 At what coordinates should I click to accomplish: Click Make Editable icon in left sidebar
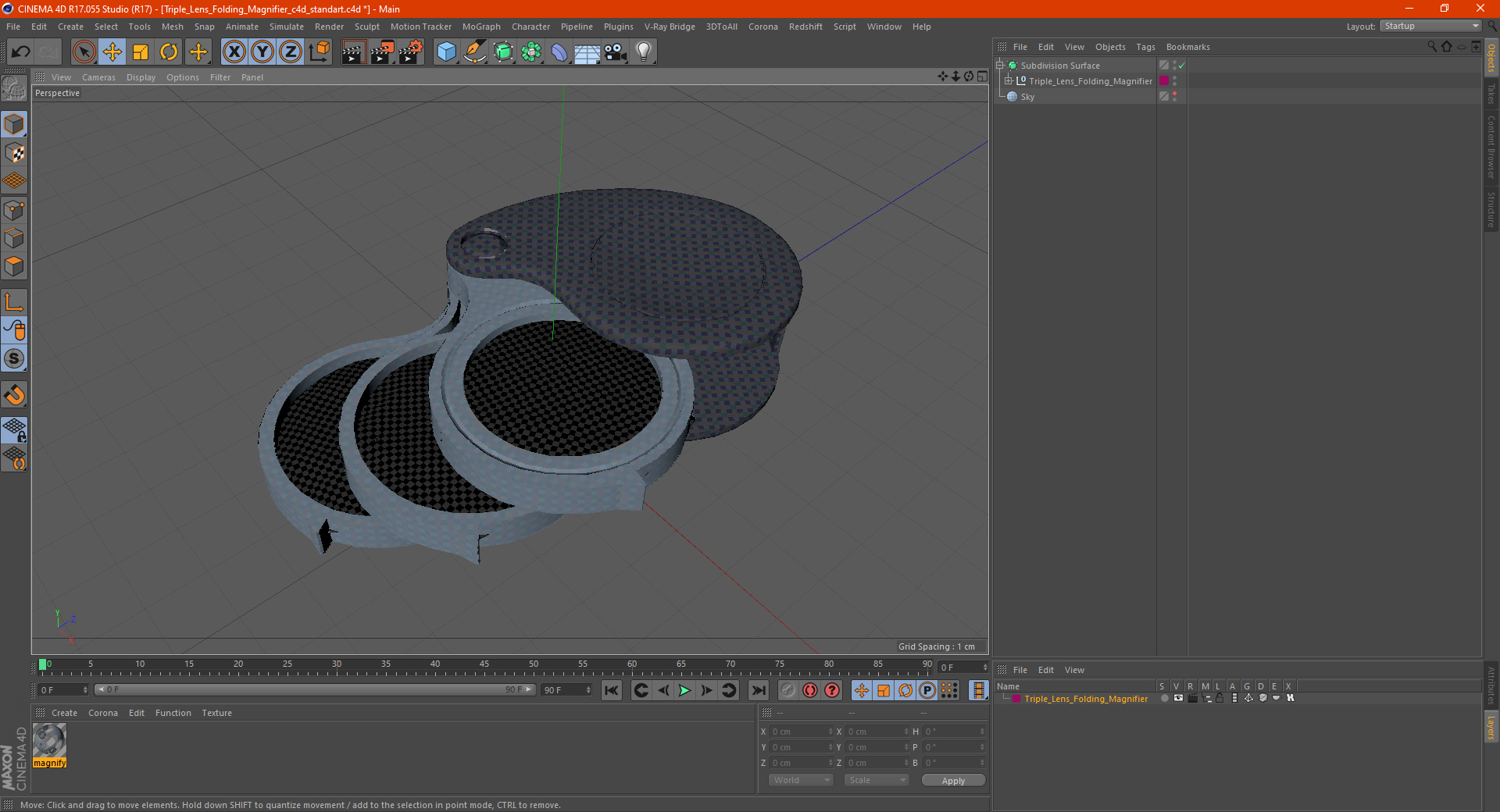click(x=14, y=89)
